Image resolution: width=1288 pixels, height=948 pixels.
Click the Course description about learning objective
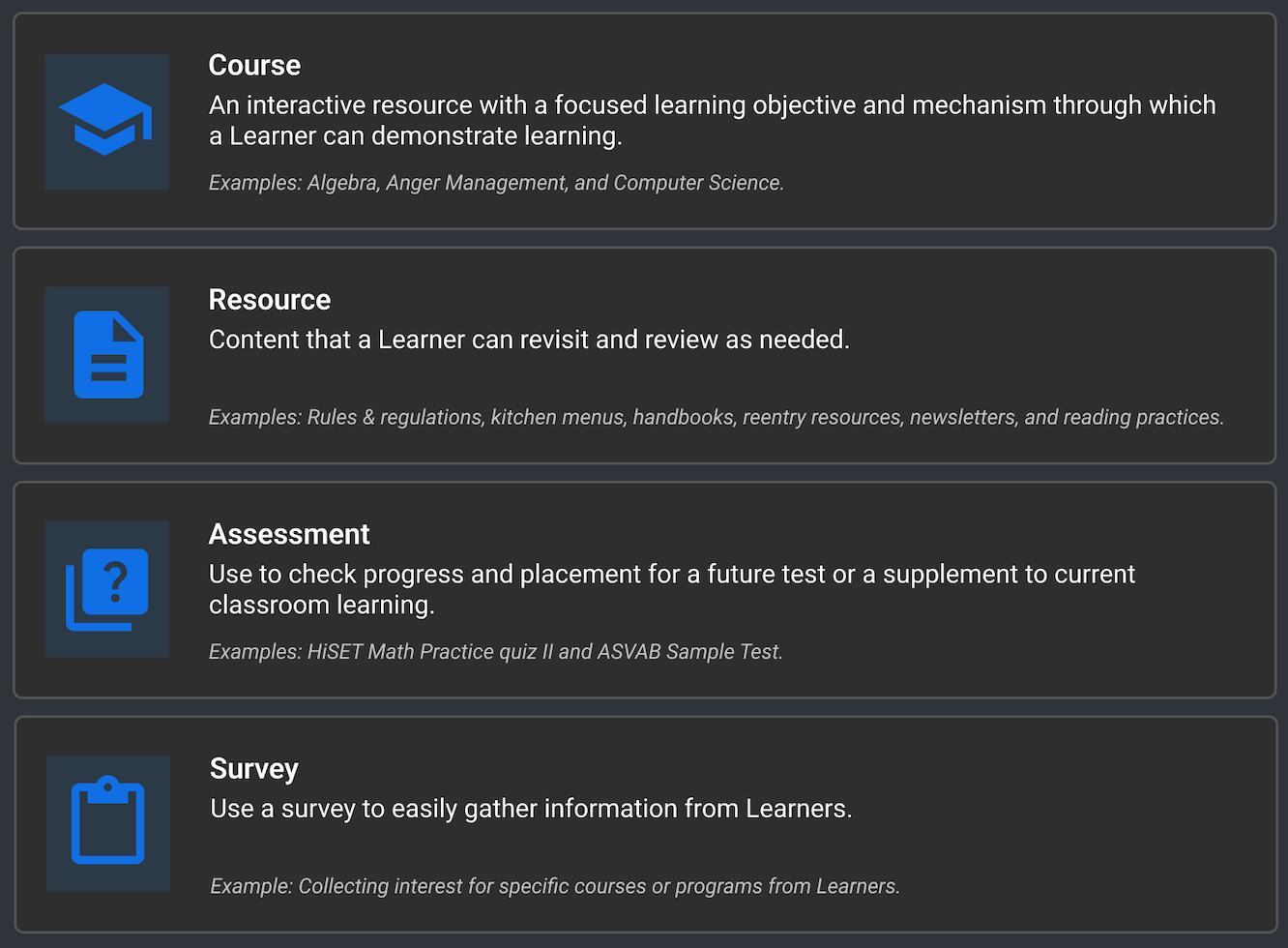click(713, 120)
